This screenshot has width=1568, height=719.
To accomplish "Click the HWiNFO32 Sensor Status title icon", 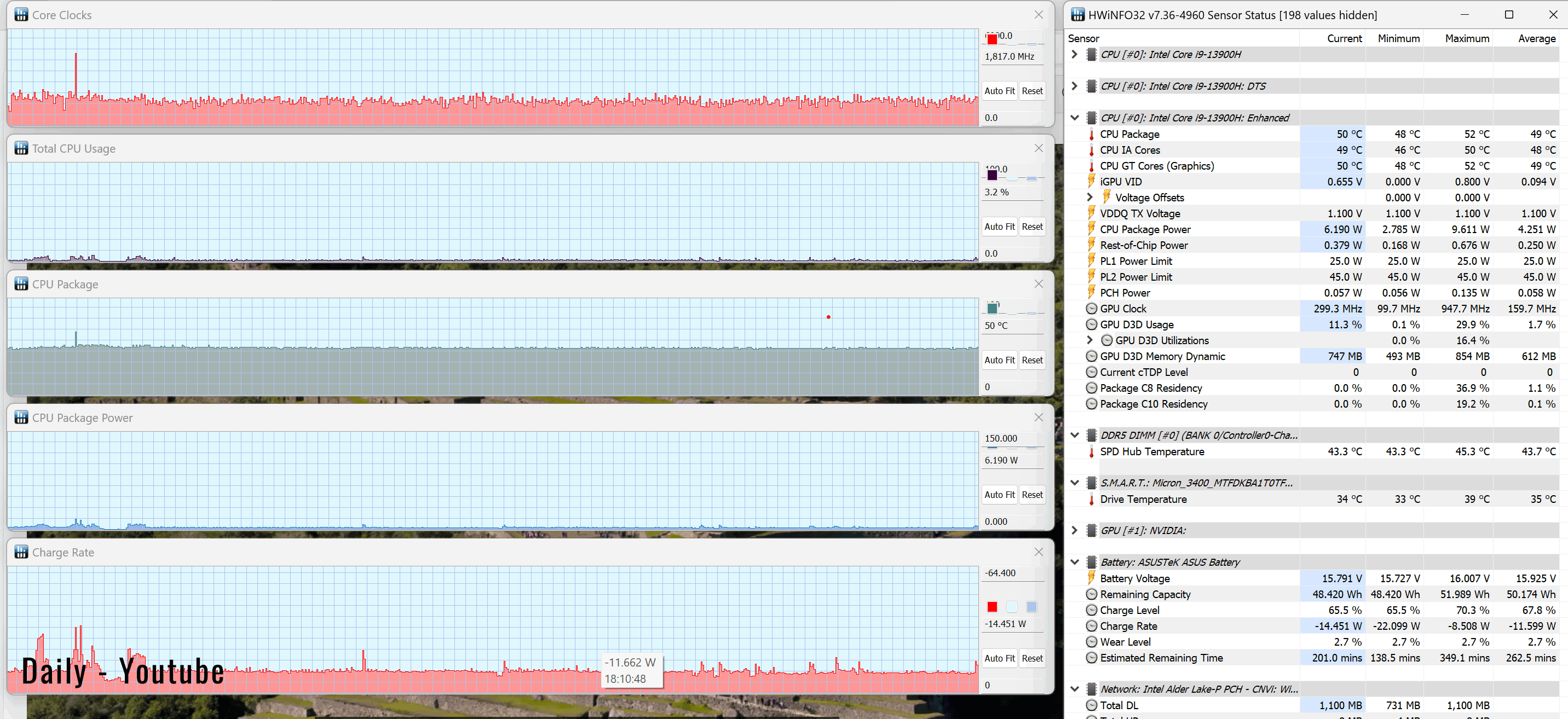I will click(1078, 15).
